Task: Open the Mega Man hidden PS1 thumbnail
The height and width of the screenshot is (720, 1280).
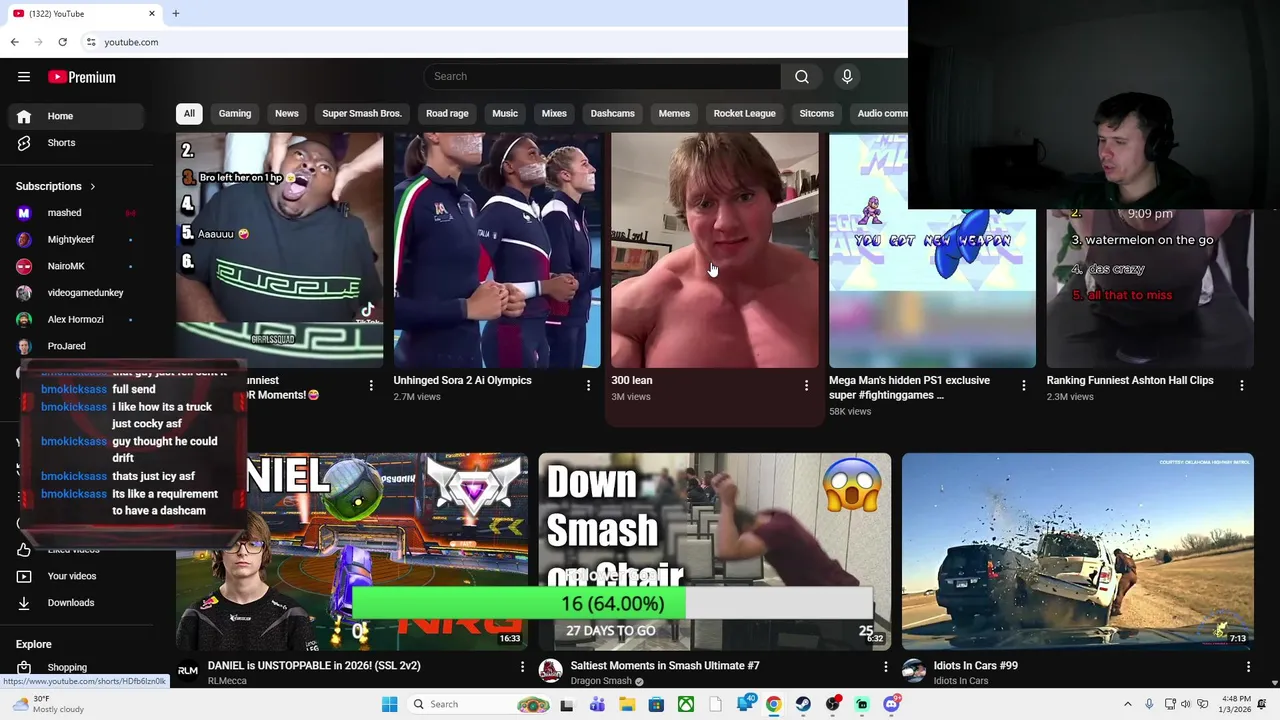Action: click(x=932, y=250)
